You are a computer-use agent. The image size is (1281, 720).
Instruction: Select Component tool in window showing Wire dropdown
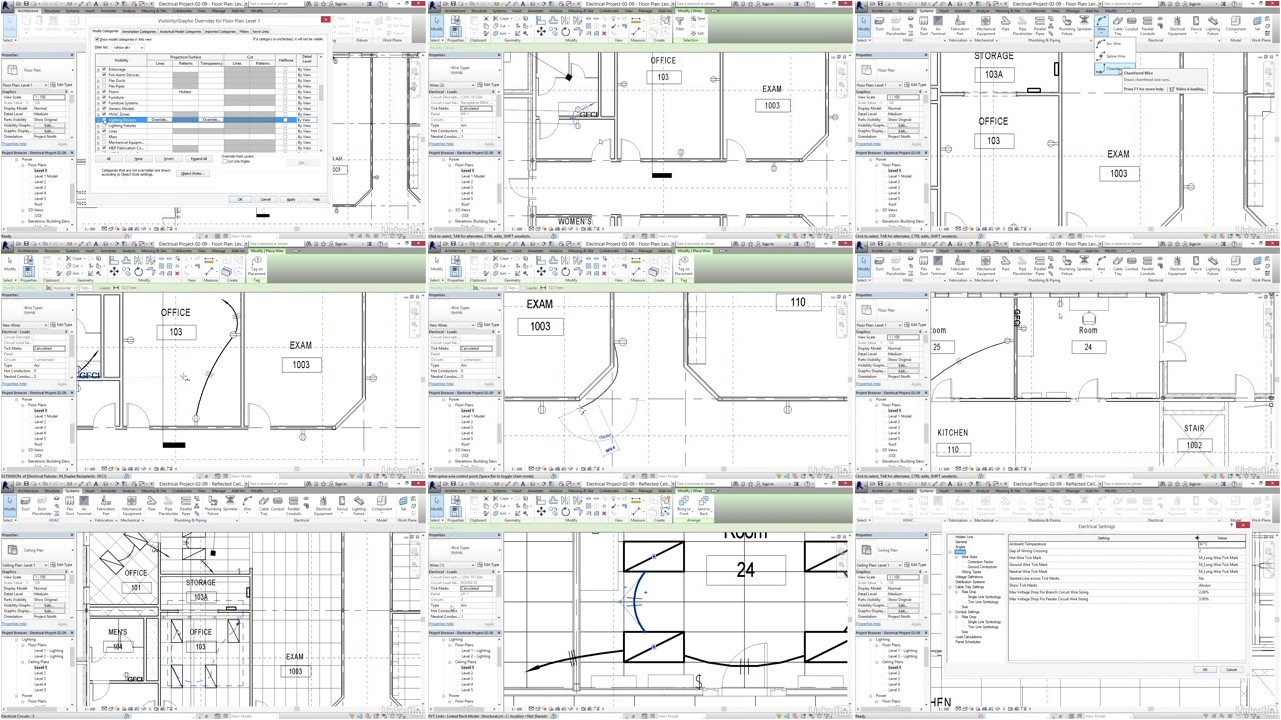(1235, 24)
